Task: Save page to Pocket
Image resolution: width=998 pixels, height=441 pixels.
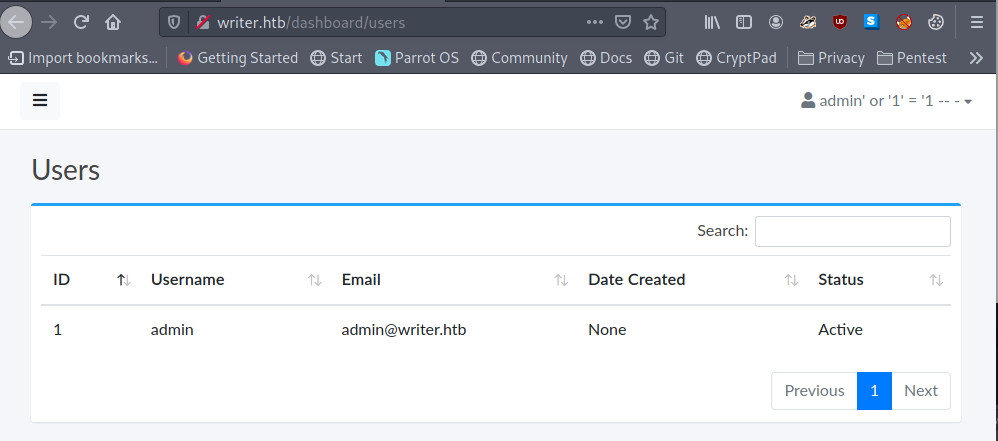Action: 623,21
